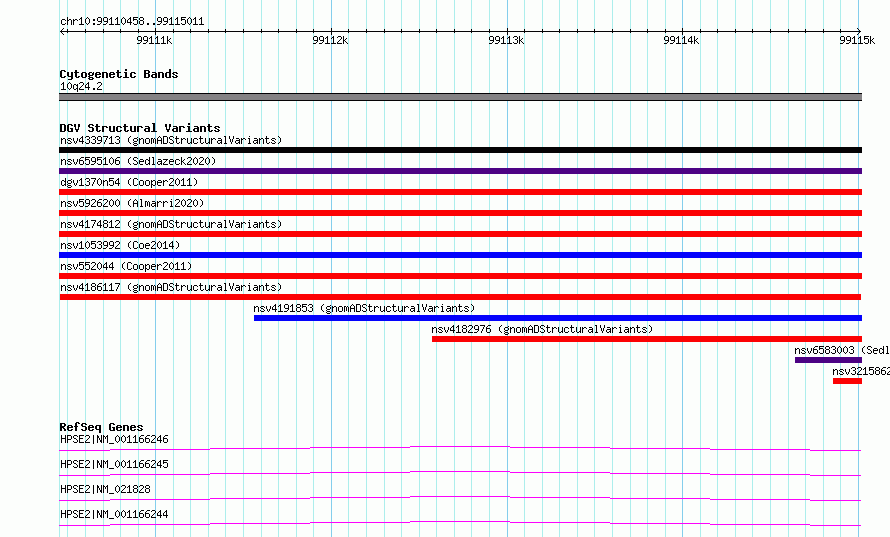This screenshot has width=890, height=537.
Task: Click the gray 10q24.2 cytogenetic band bar
Action: 460,97
